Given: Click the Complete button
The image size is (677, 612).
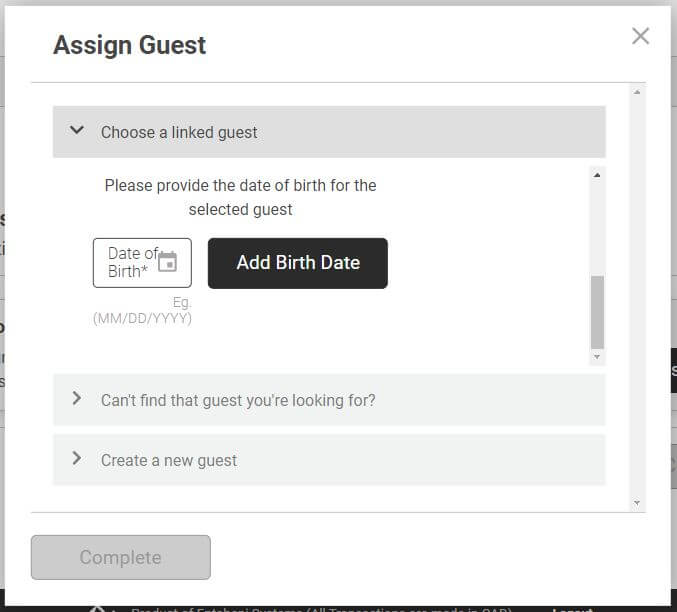Looking at the screenshot, I should tap(121, 557).
